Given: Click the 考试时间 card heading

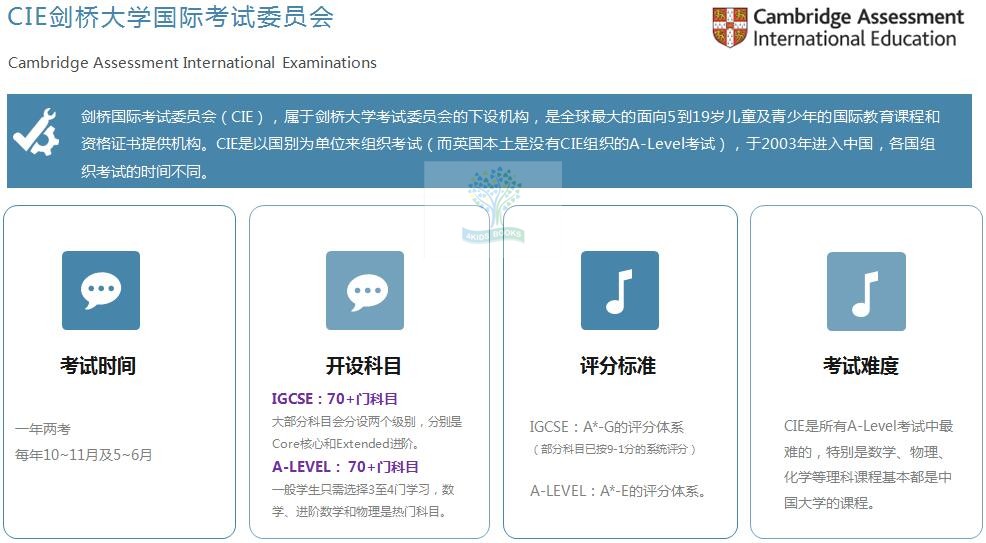Looking at the screenshot, I should coord(98,365).
